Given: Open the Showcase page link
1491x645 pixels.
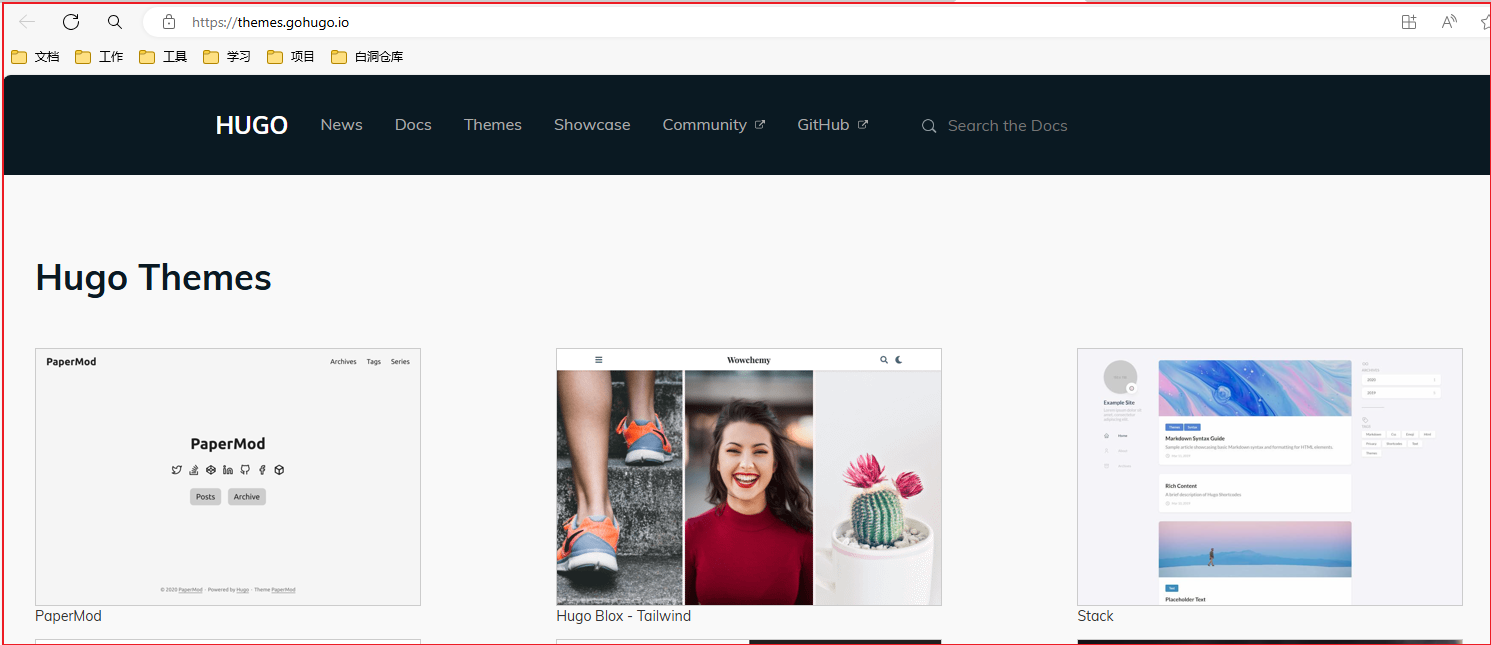Looking at the screenshot, I should point(592,125).
